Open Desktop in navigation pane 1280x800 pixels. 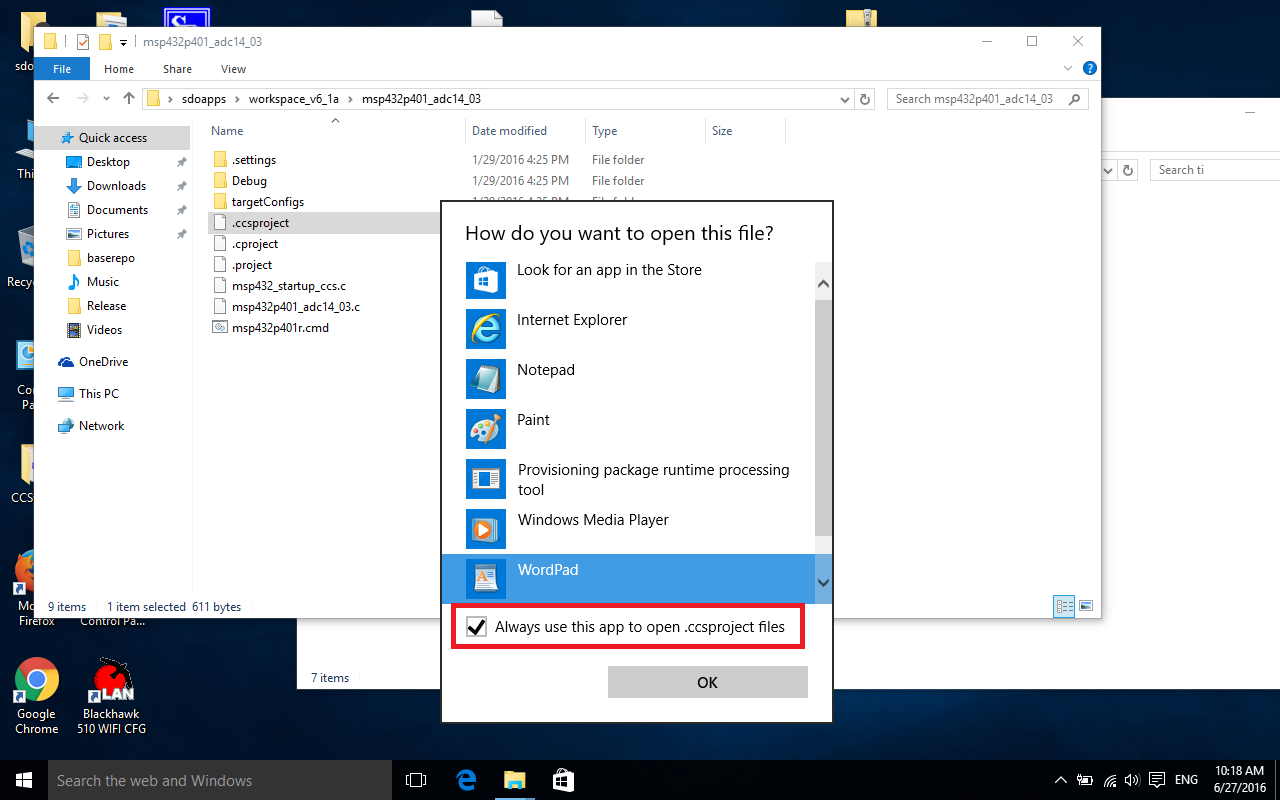pos(108,162)
